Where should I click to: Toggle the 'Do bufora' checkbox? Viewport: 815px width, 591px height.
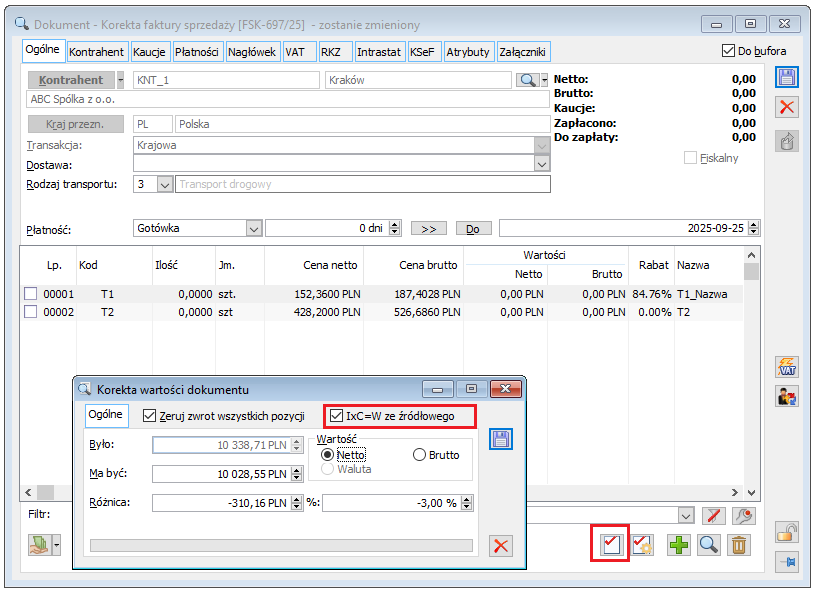[728, 51]
